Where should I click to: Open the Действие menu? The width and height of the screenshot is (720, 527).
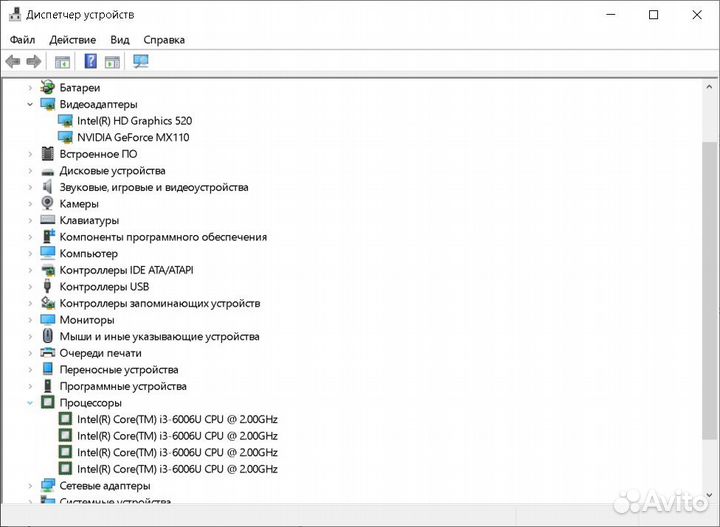click(72, 40)
